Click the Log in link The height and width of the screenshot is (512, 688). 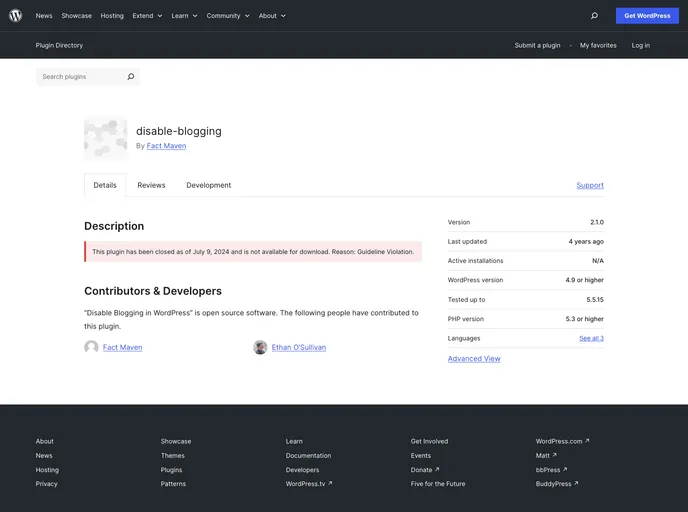[x=641, y=45]
